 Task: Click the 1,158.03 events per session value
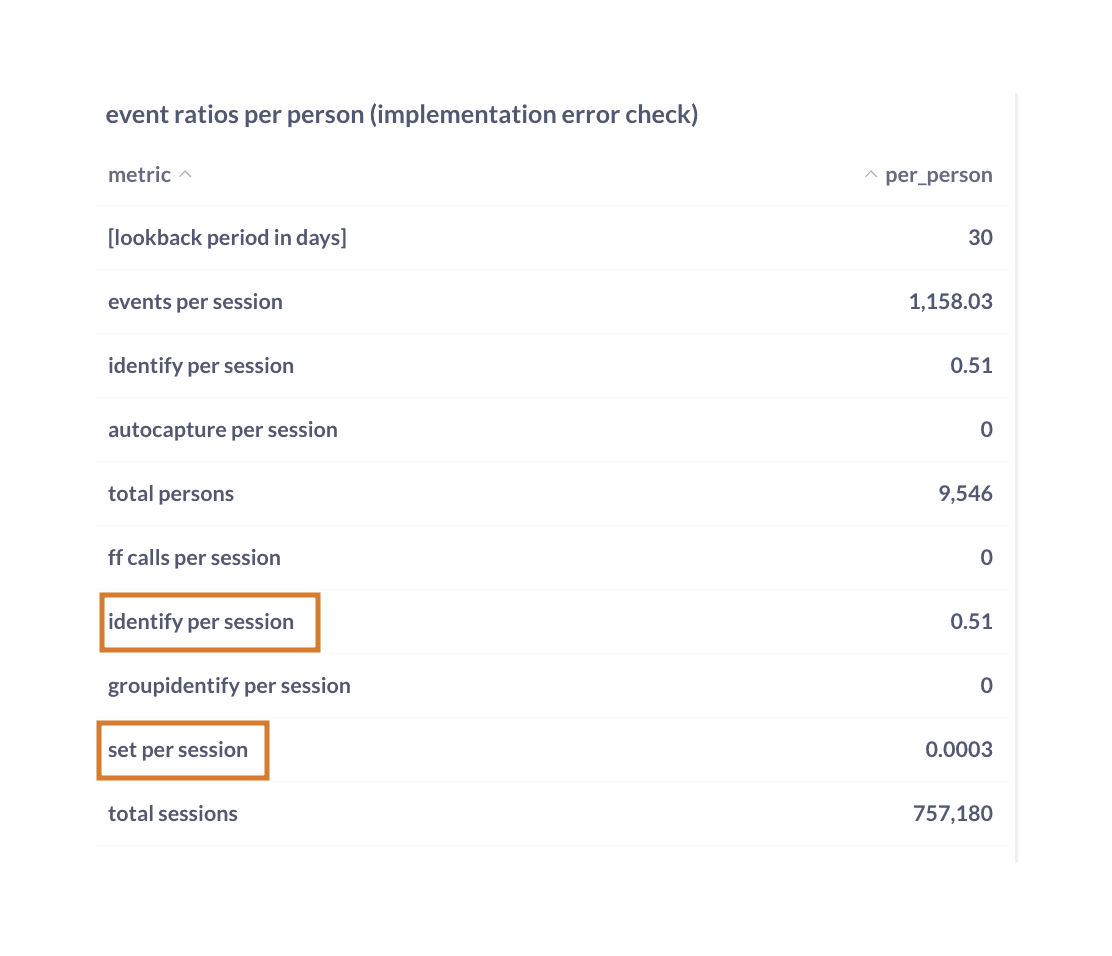950,301
